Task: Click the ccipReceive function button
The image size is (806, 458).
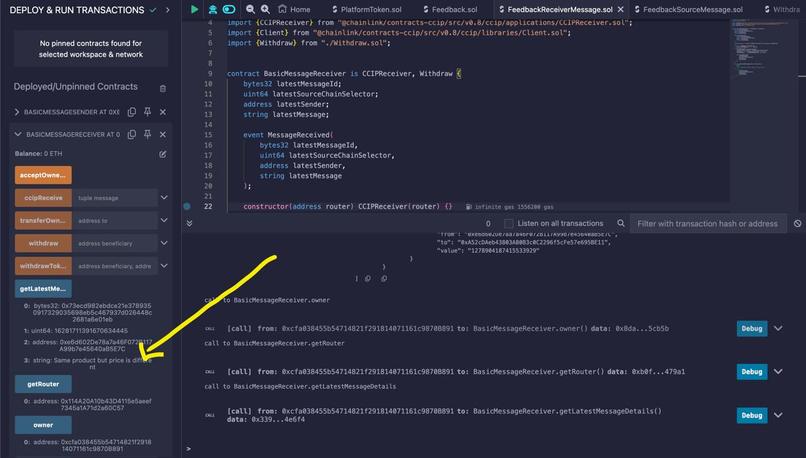Action: tap(43, 197)
